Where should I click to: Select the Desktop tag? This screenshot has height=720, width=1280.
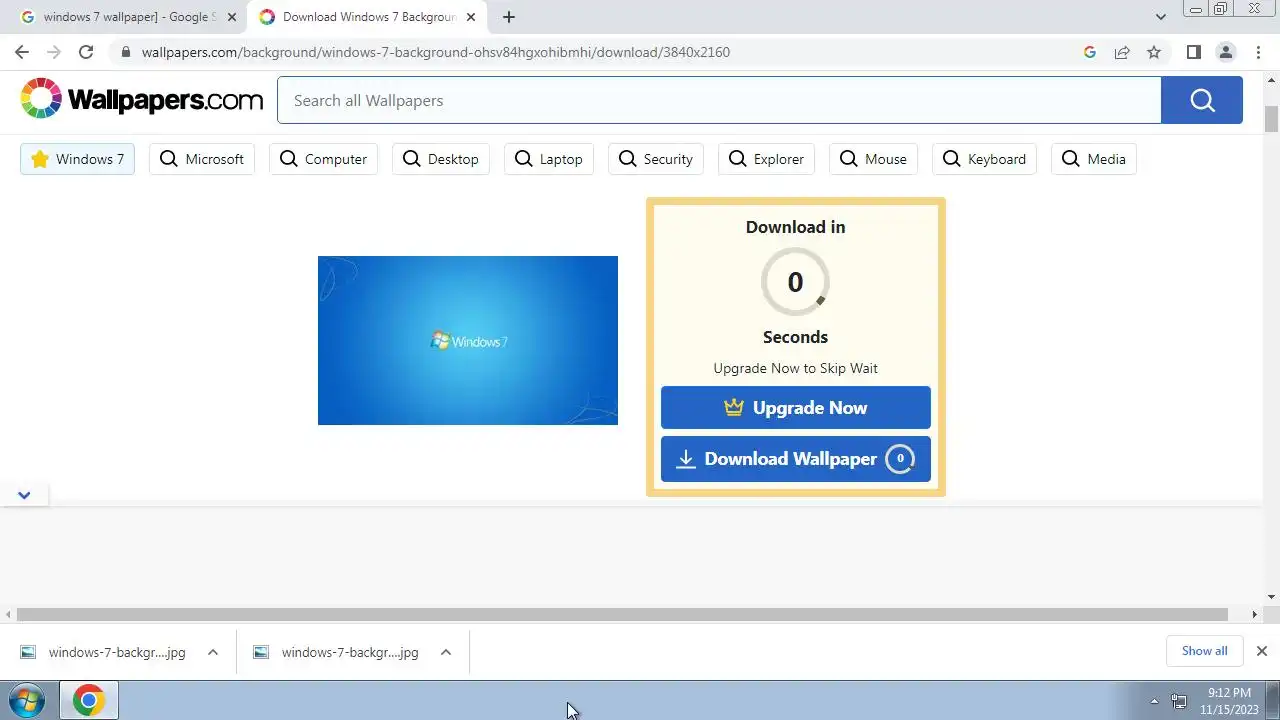(441, 159)
